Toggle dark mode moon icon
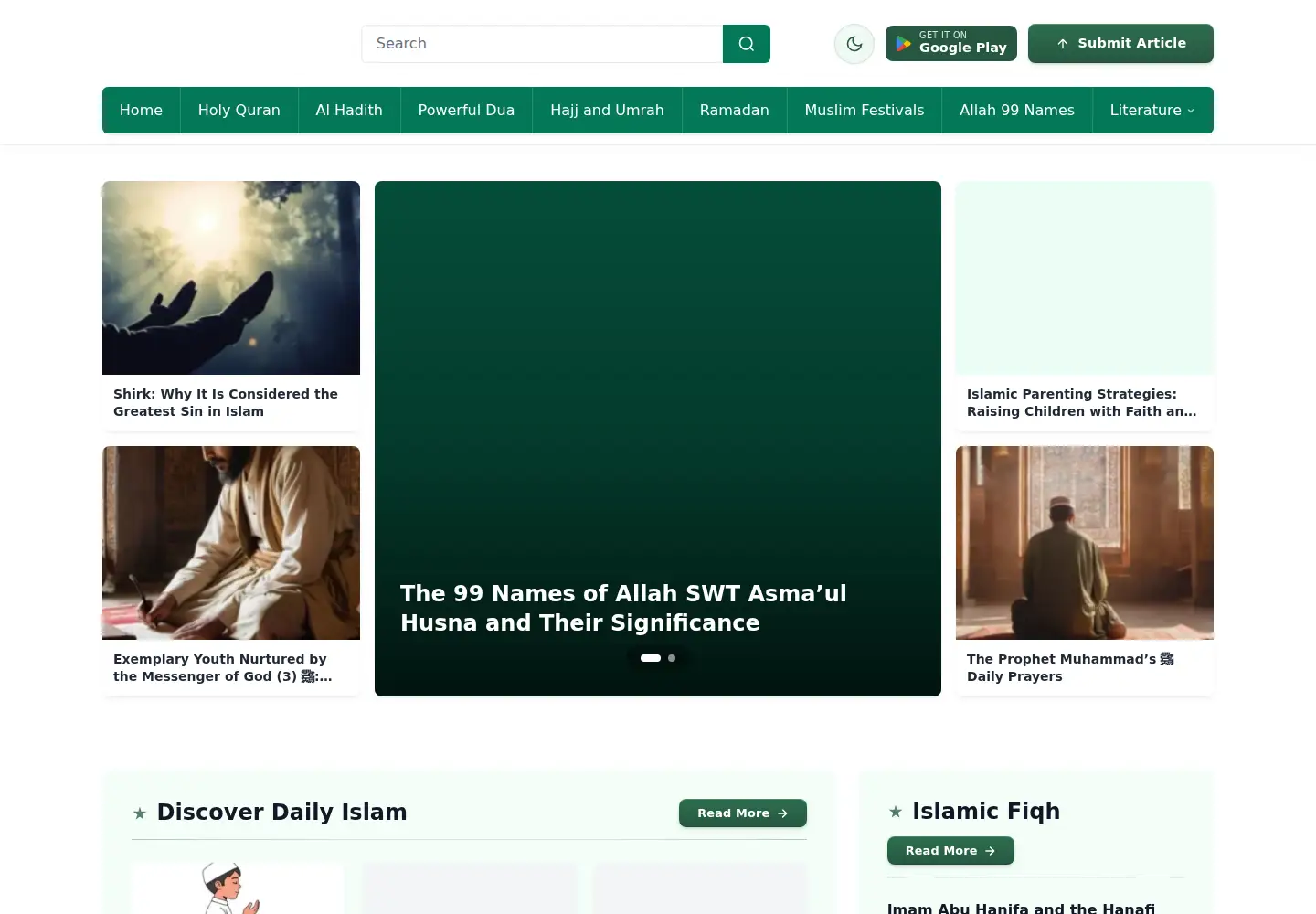This screenshot has height=914, width=1316. pos(854,44)
